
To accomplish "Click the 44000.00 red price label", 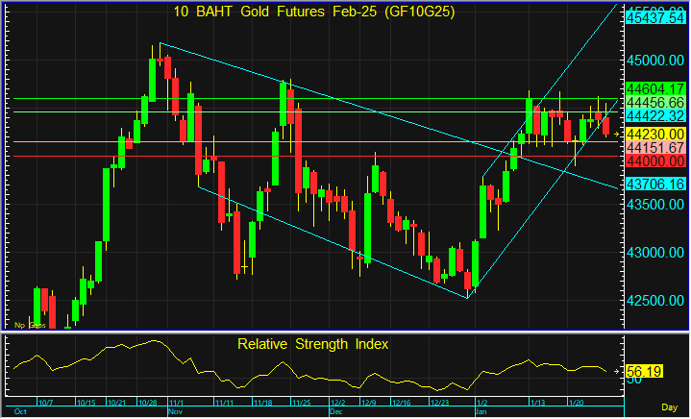I will pos(655,160).
